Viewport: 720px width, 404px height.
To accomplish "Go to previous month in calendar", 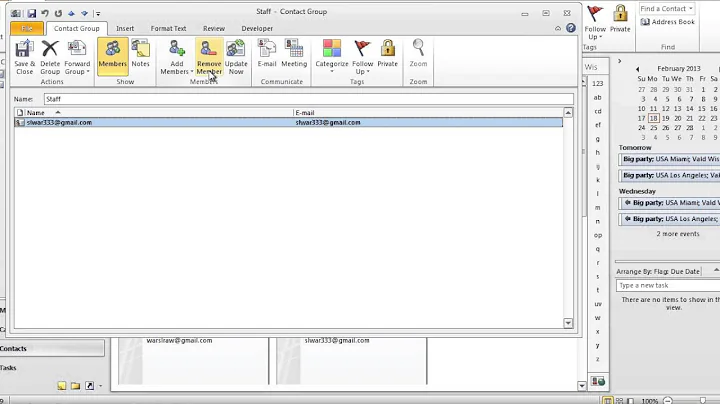I will [637, 69].
